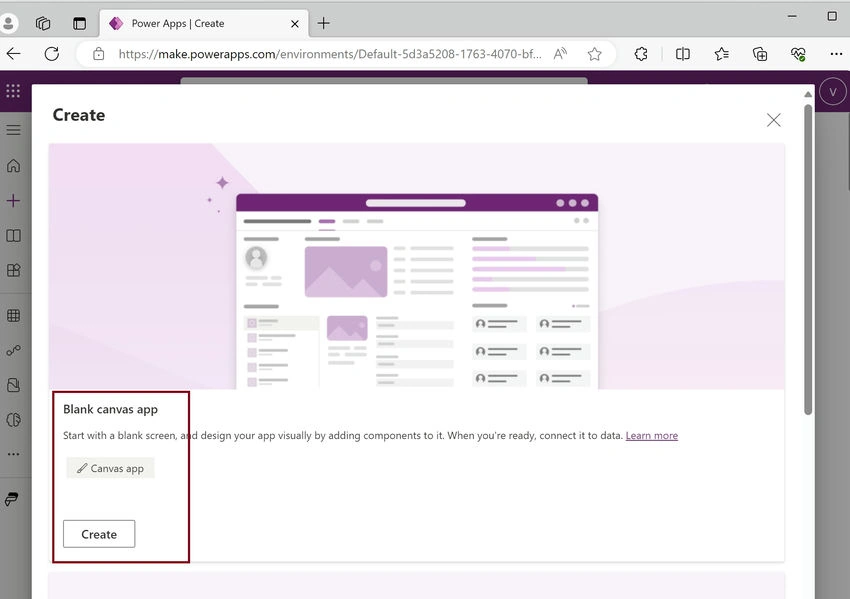The image size is (850, 599).
Task: Open the browser Extensions puzzle icon
Action: pos(641,54)
